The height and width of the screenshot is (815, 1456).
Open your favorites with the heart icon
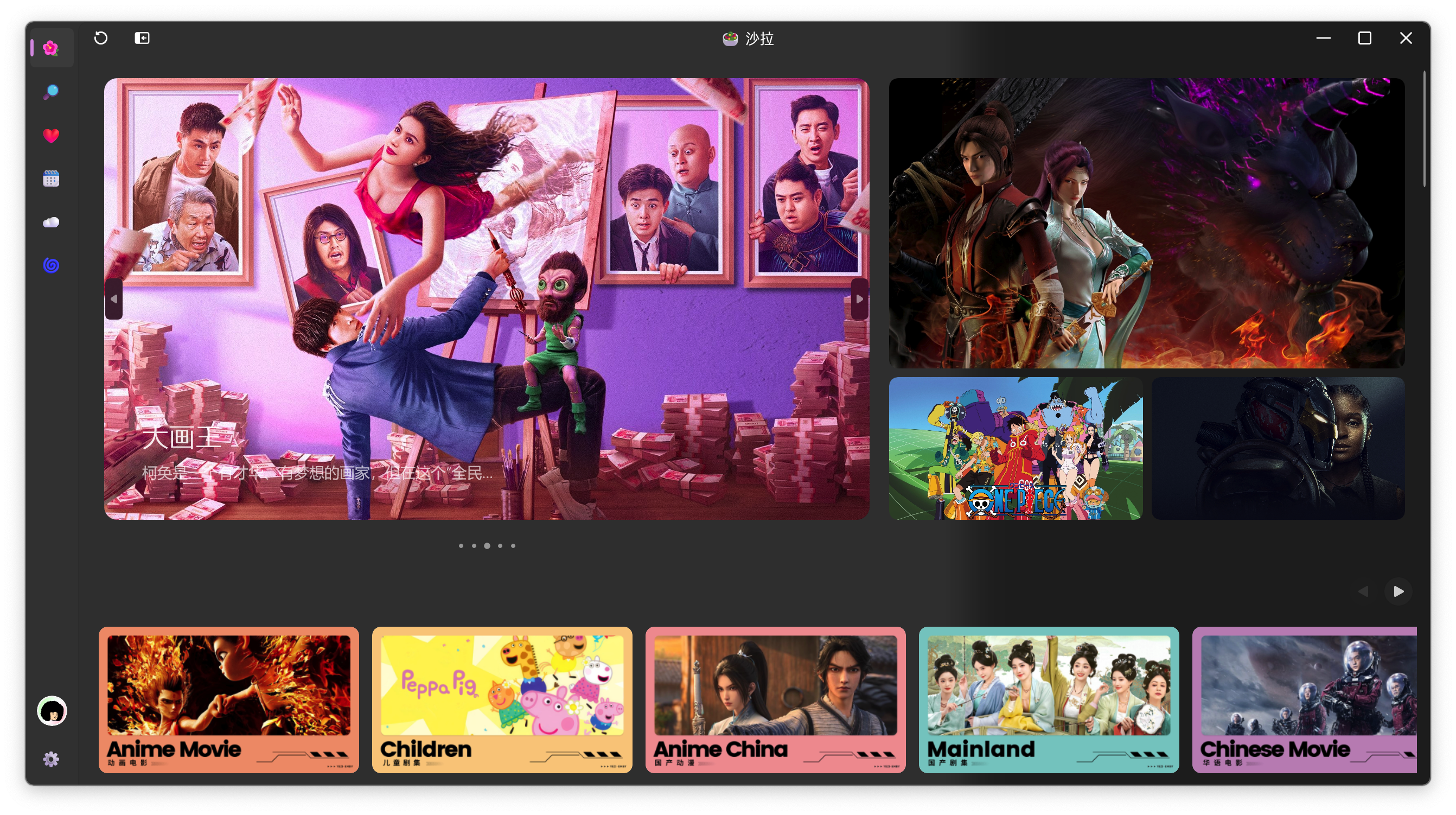pyautogui.click(x=52, y=136)
